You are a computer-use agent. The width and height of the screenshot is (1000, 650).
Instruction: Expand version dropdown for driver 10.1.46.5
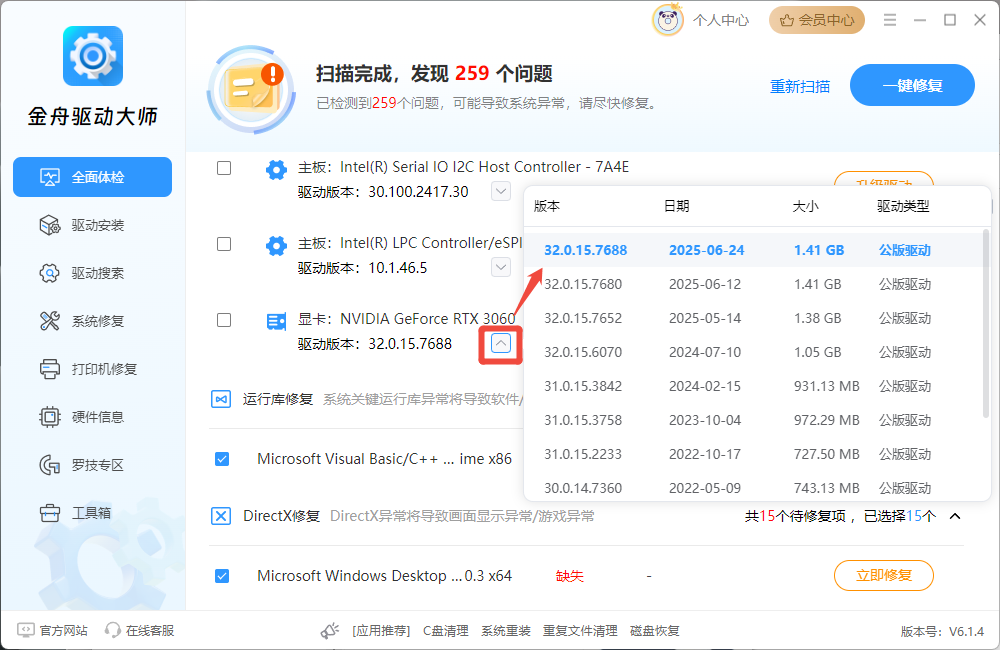tap(501, 267)
